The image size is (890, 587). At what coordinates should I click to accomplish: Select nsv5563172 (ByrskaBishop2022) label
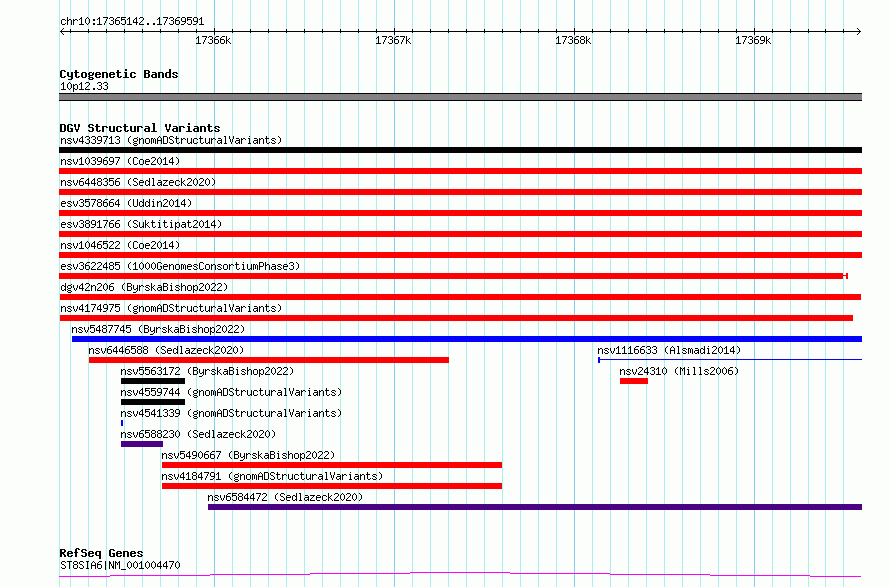coord(207,371)
